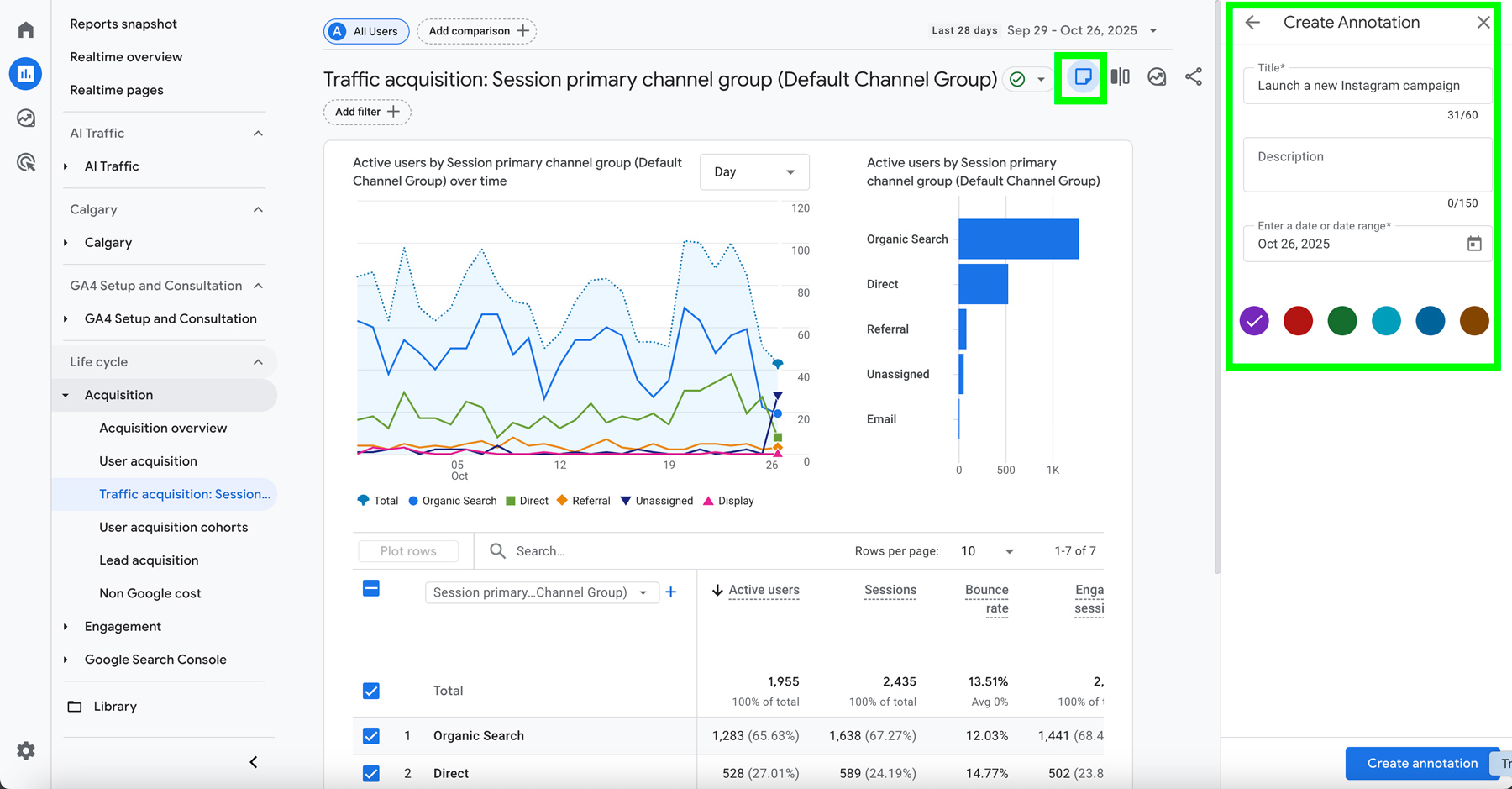
Task: Select the red annotation color swatch
Action: [1298, 320]
